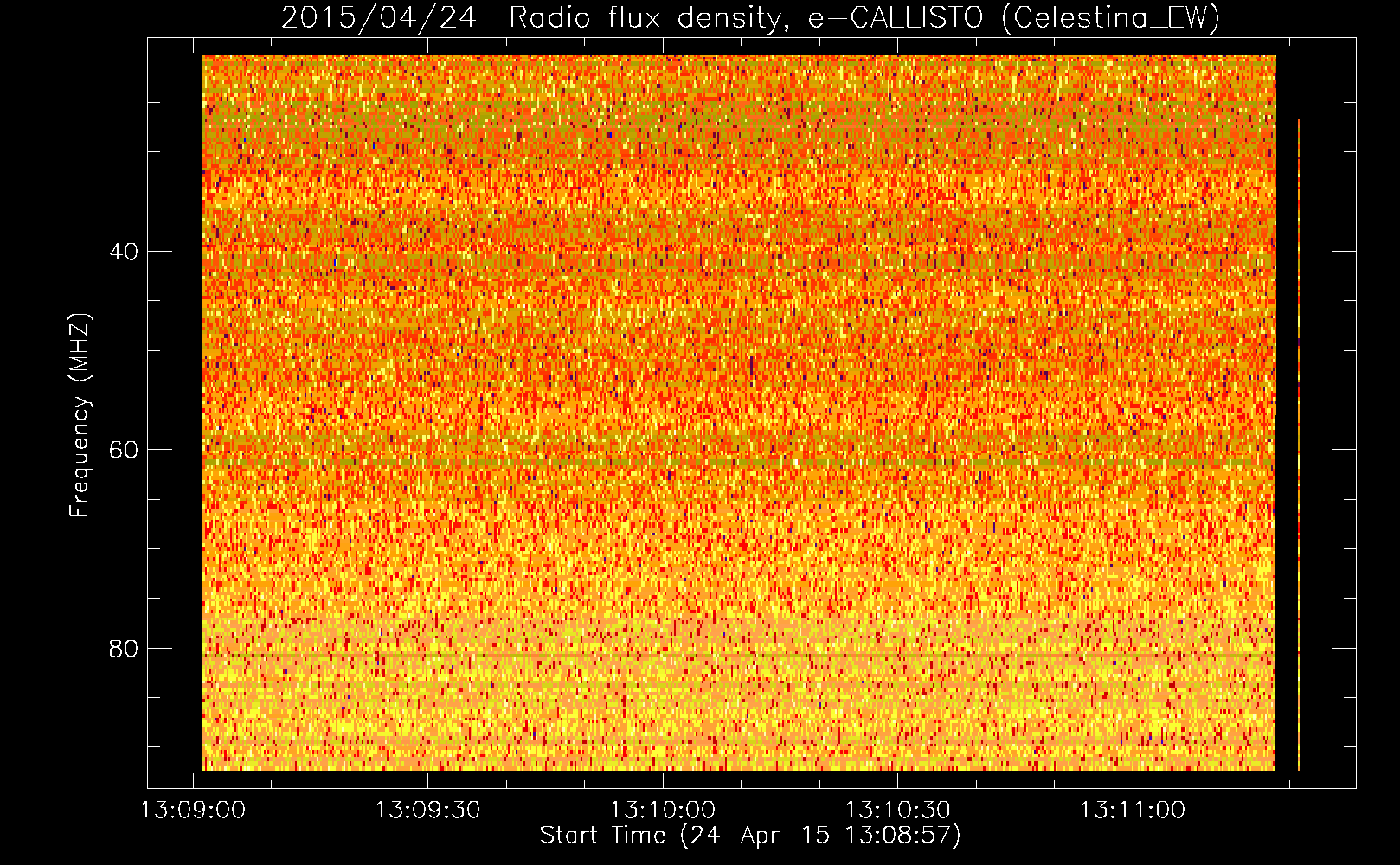The image size is (1400, 865).
Task: Click the 13:09:00 time tick label
Action: pyautogui.click(x=194, y=811)
